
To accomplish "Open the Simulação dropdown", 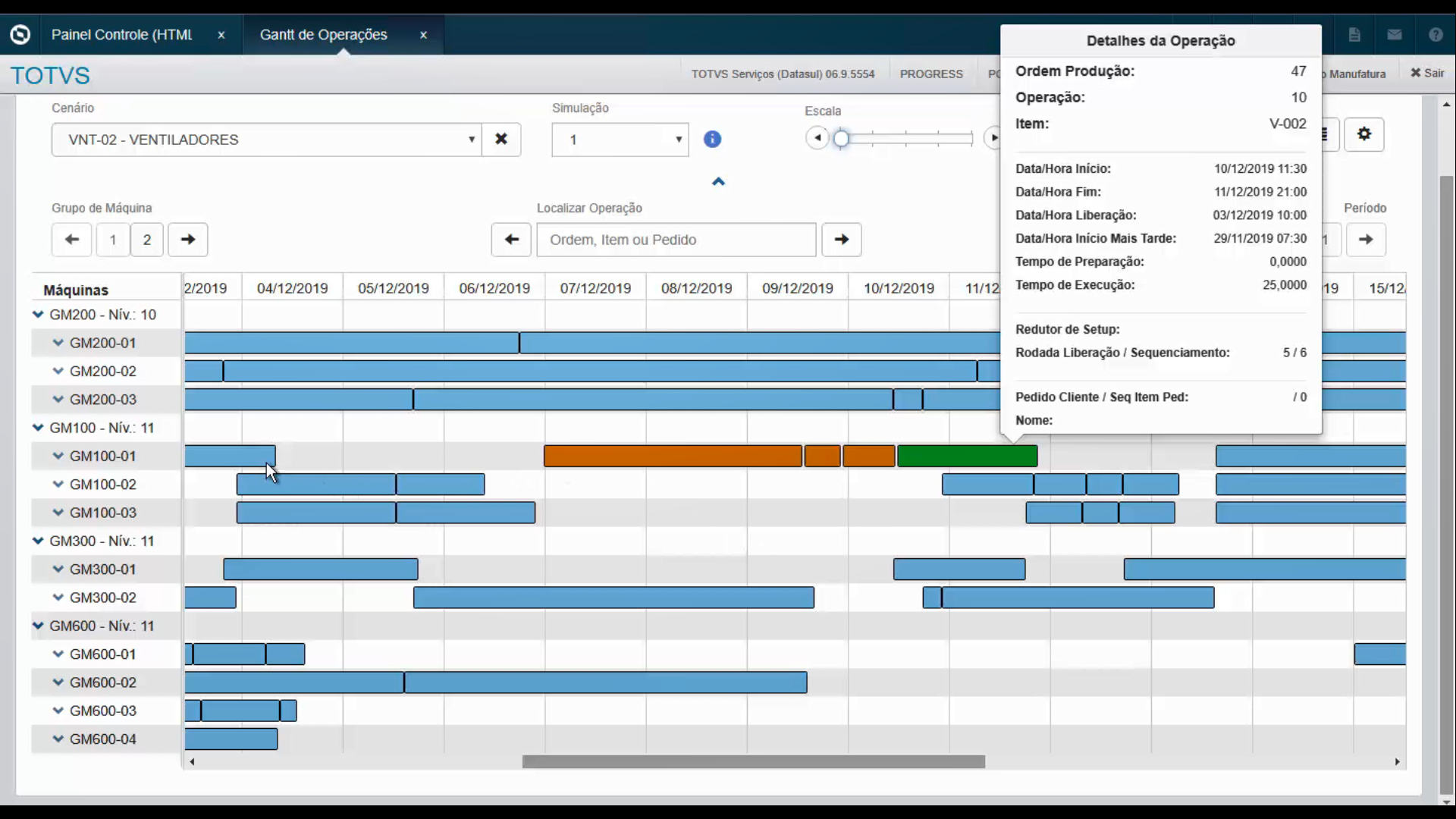I will click(620, 140).
